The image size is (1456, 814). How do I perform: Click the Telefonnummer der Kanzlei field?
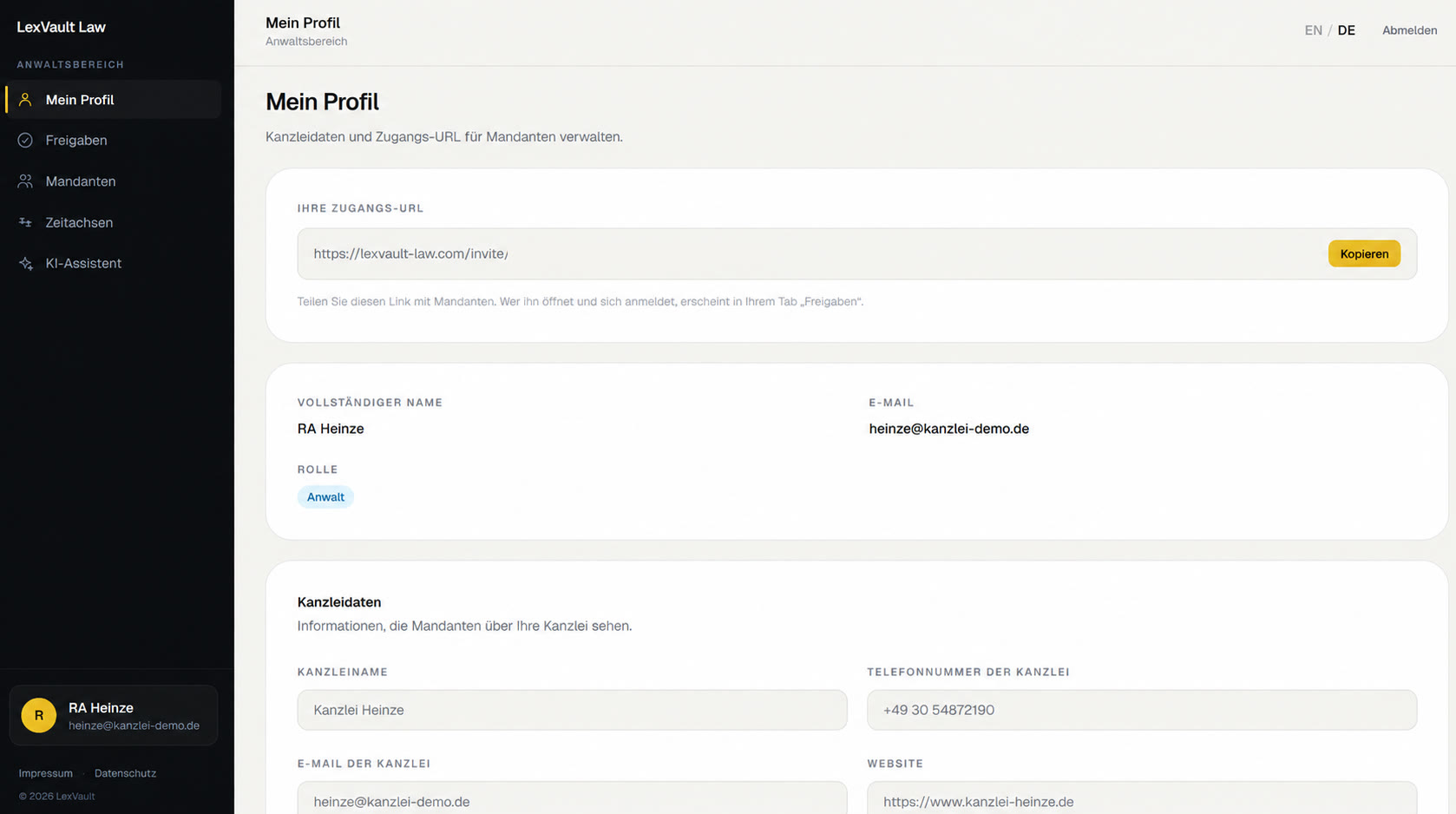(x=1142, y=710)
